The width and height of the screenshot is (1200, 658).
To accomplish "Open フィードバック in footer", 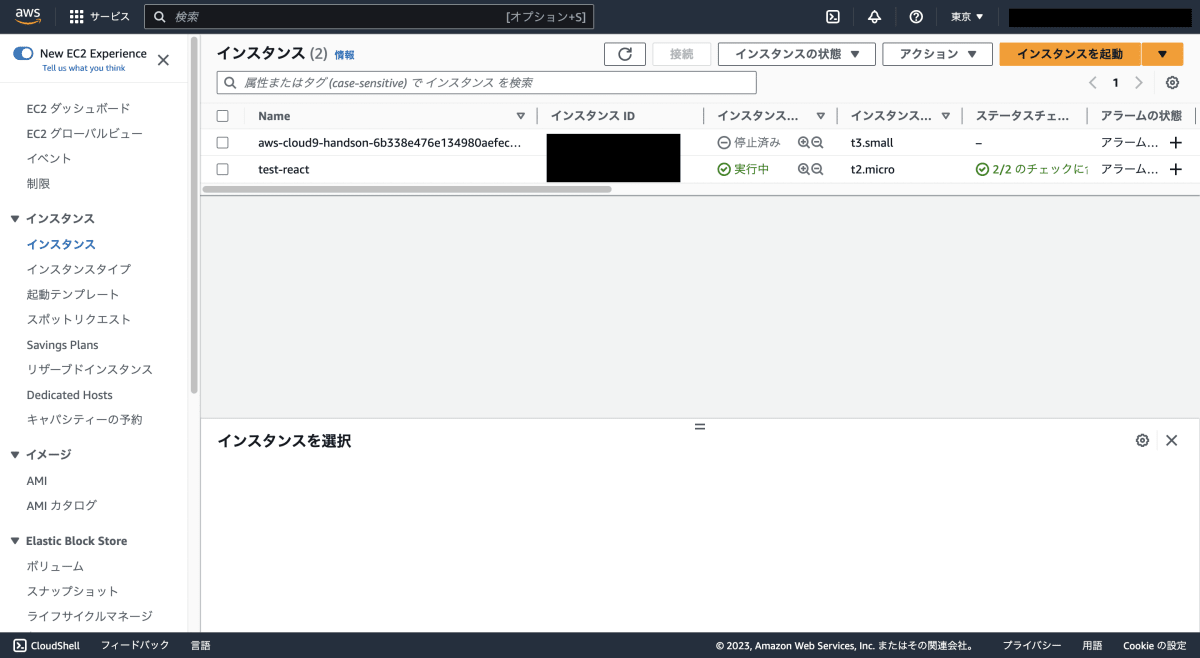I will [x=135, y=646].
